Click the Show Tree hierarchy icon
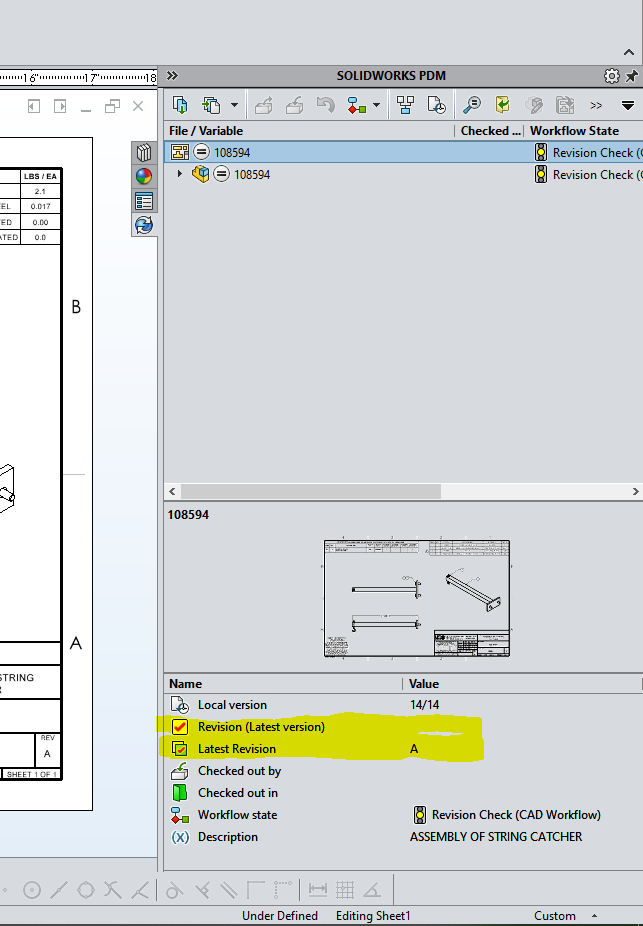 click(405, 104)
